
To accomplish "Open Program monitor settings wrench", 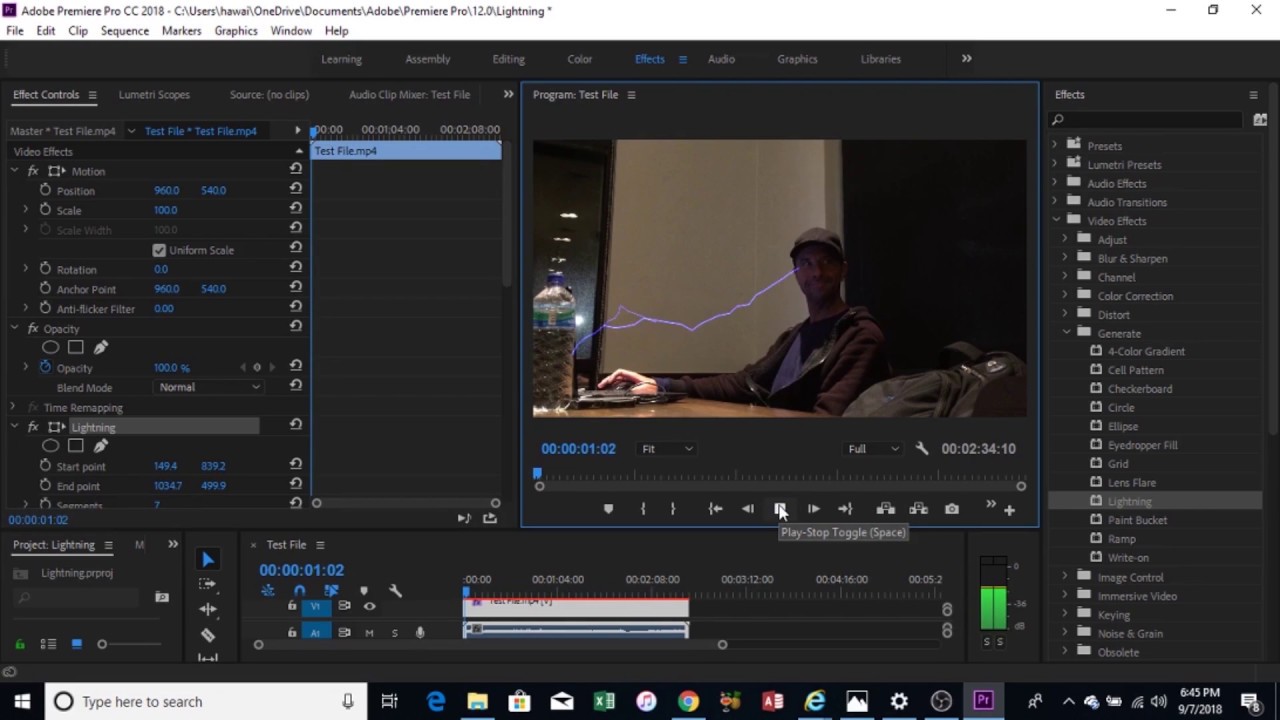I will click(922, 449).
